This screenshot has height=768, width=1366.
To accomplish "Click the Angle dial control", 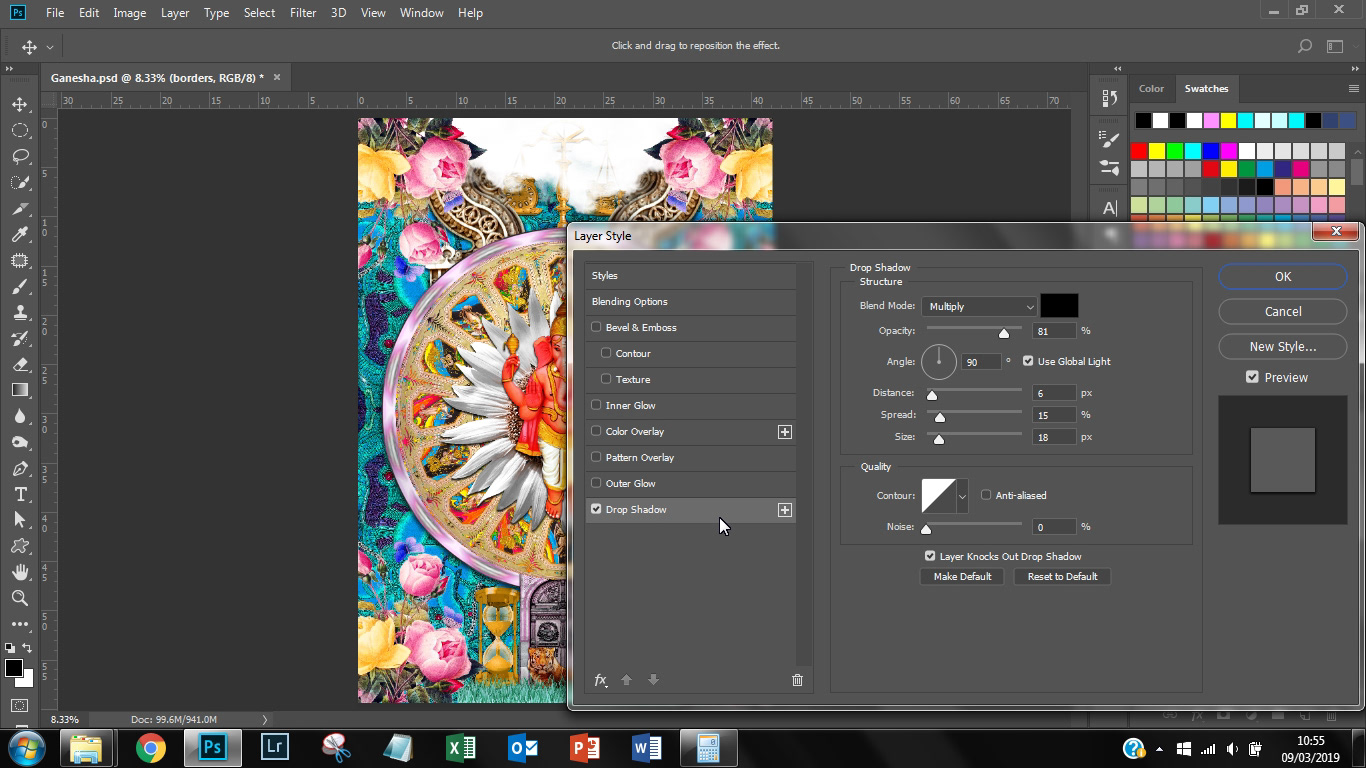I will point(938,361).
